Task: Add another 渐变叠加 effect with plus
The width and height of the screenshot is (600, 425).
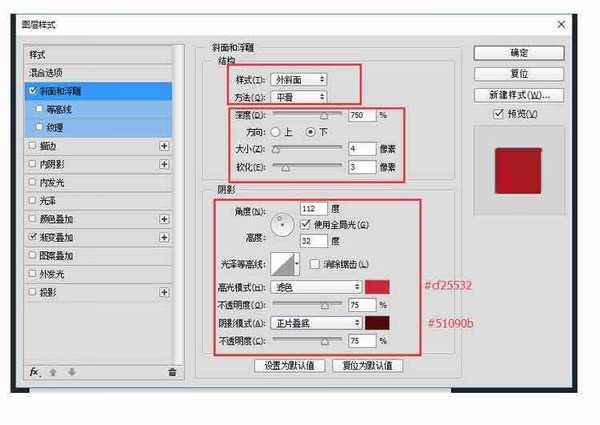Action: coord(164,238)
